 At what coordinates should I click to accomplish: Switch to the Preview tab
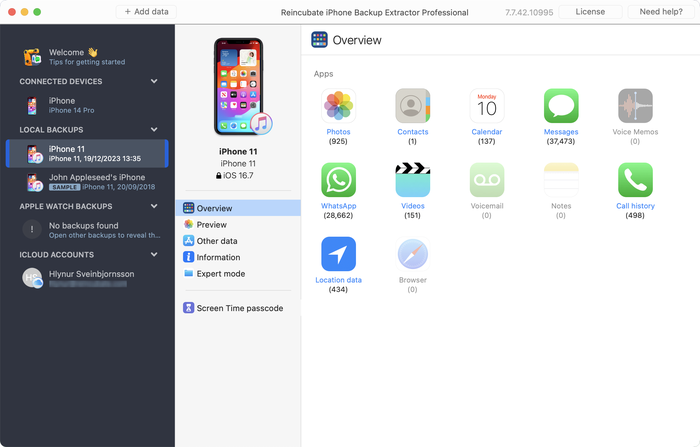click(x=238, y=225)
